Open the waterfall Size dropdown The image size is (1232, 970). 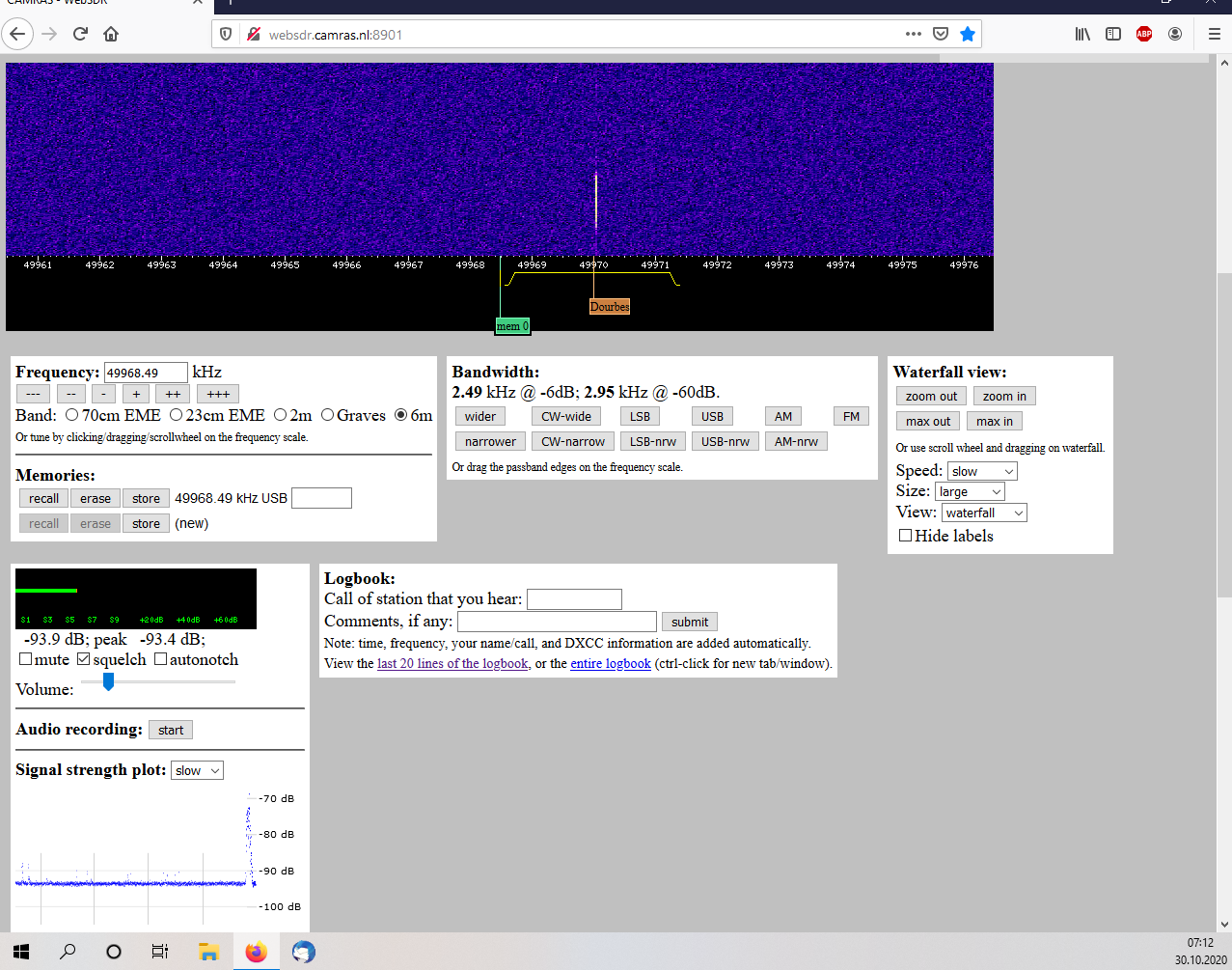point(970,491)
